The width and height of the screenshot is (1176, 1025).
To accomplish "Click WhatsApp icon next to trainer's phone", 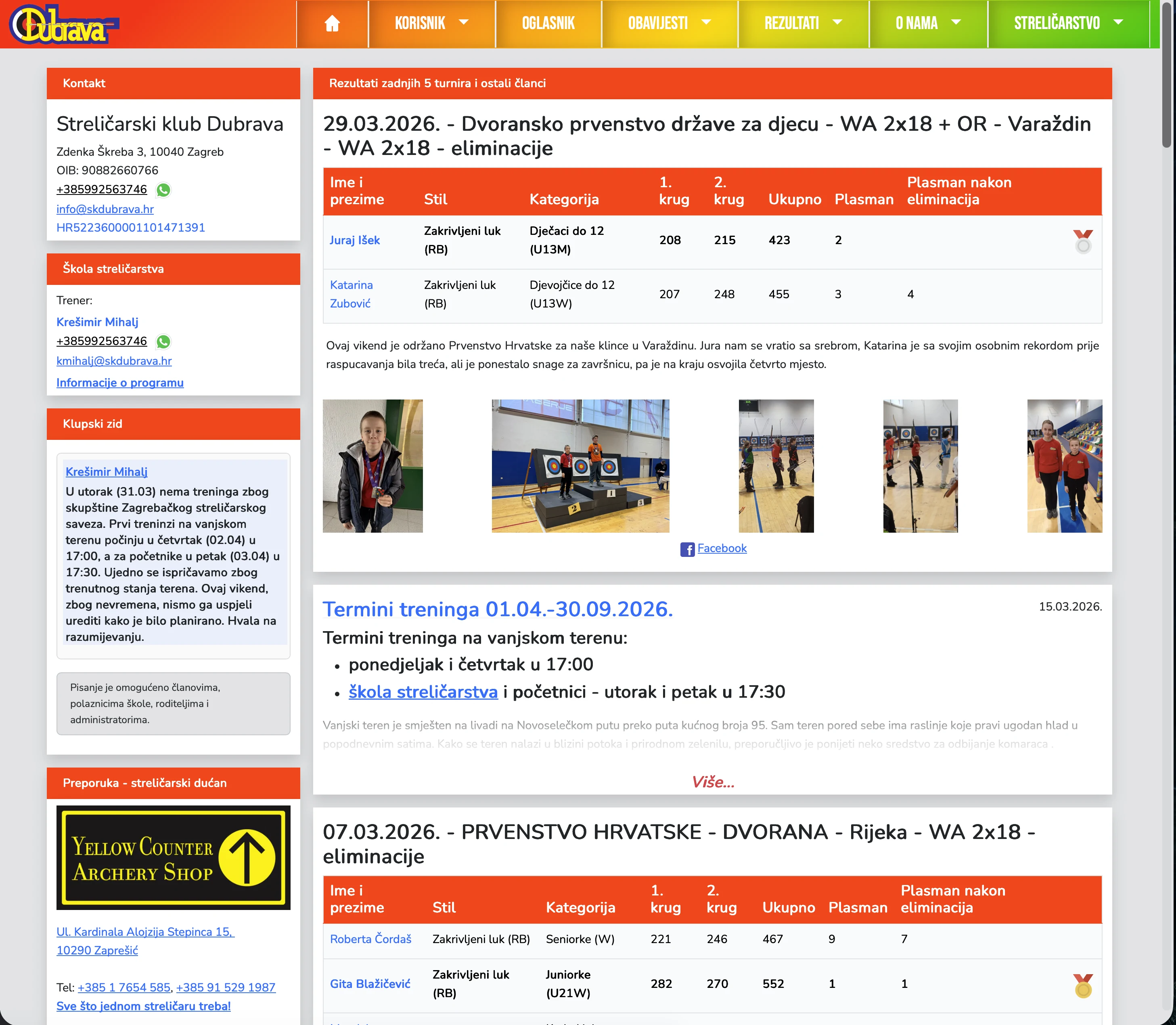I will pos(163,341).
